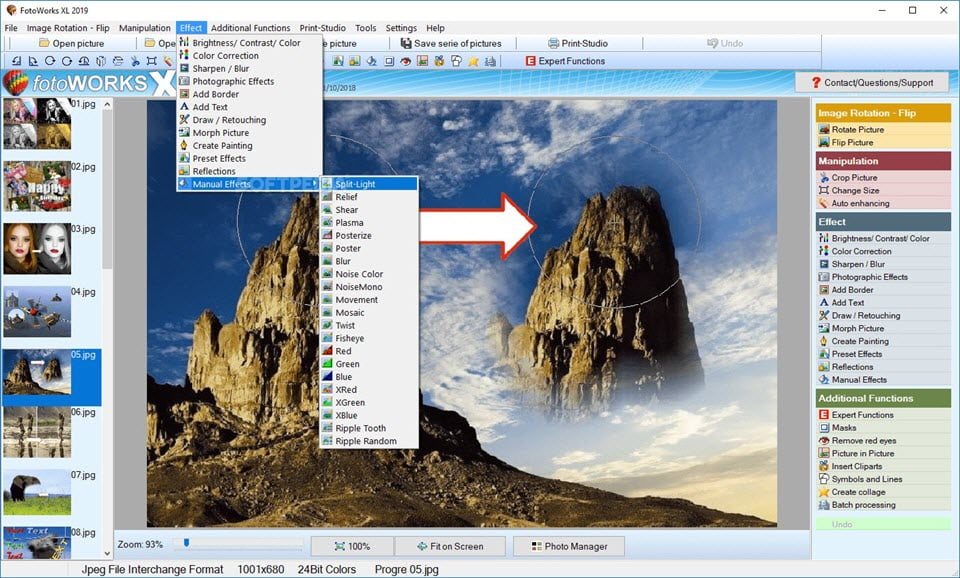This screenshot has width=960, height=578.
Task: Open the Settings menu
Action: point(401,28)
